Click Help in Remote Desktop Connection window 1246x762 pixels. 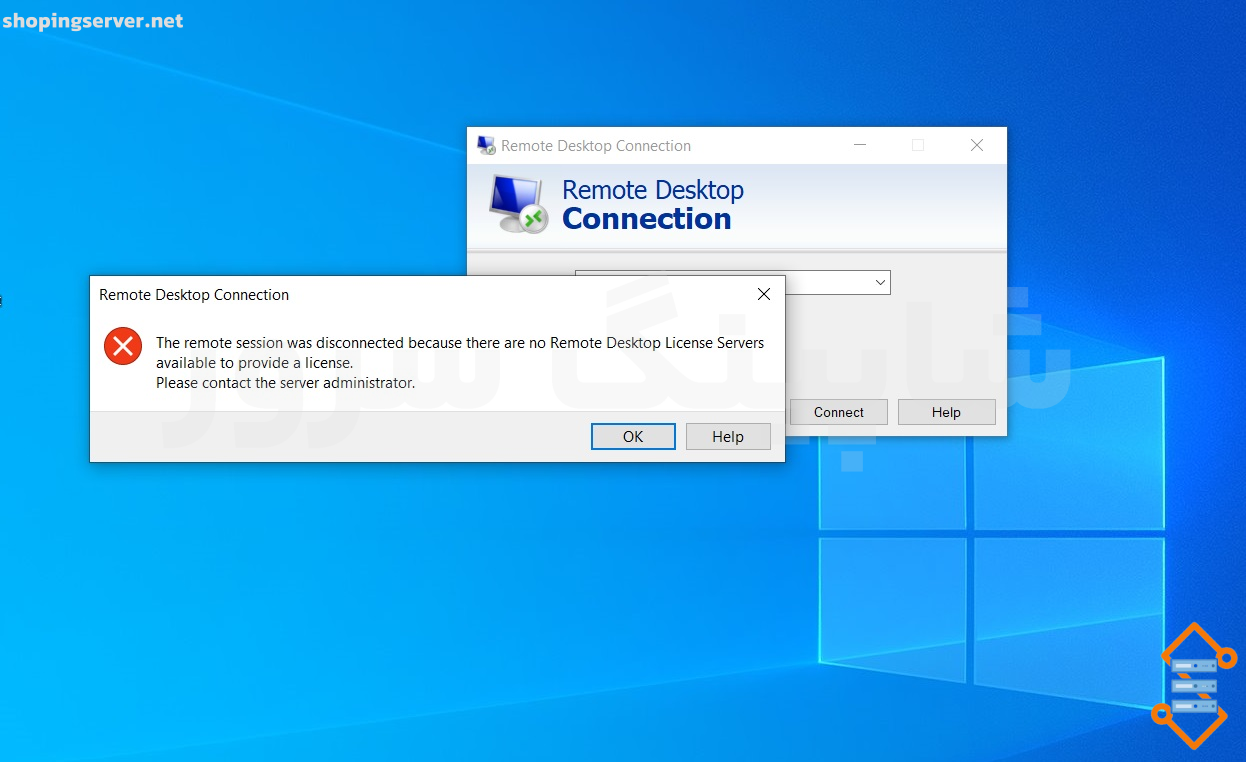[x=946, y=412]
